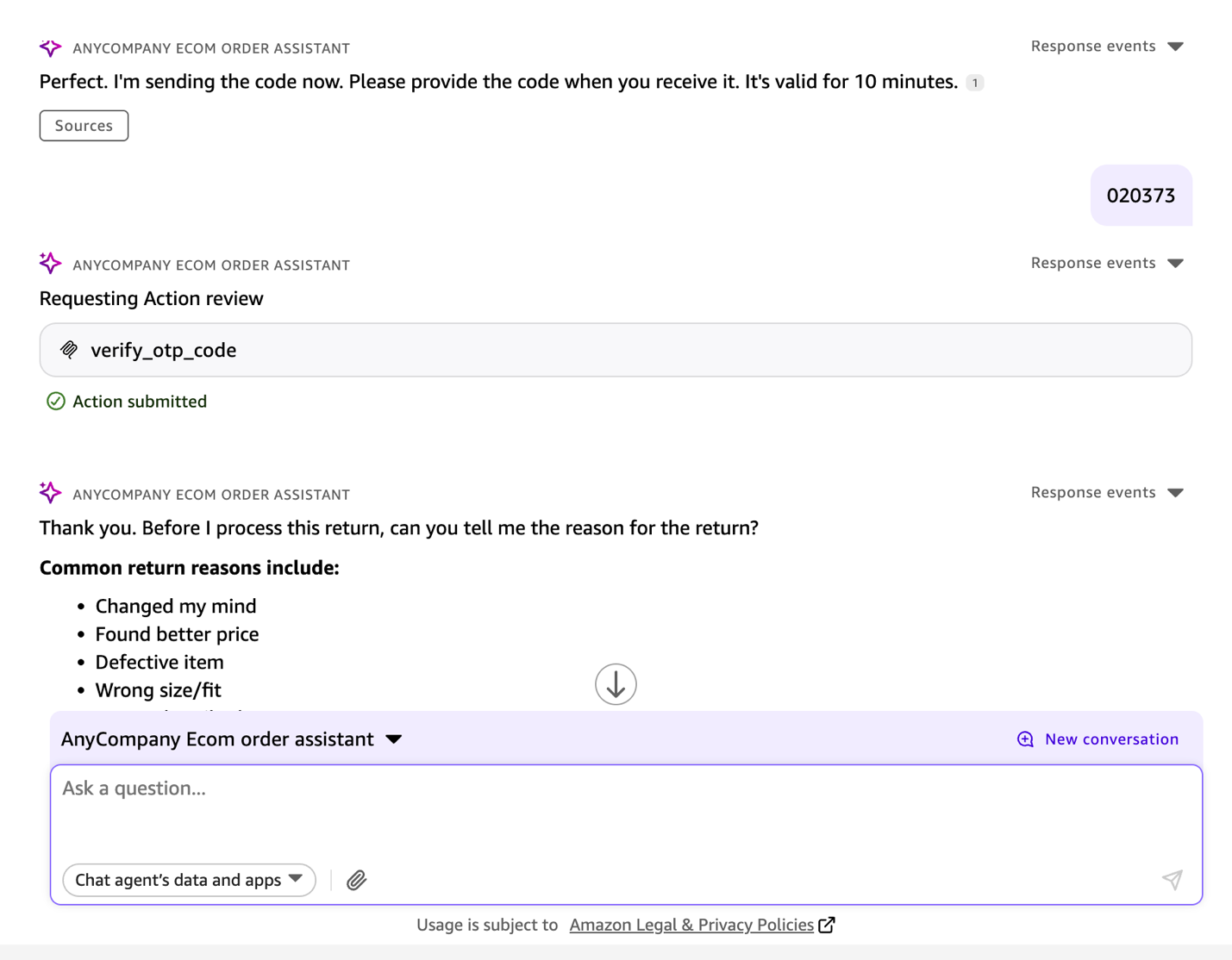Click the scroll-to-bottom down arrow icon

click(616, 684)
